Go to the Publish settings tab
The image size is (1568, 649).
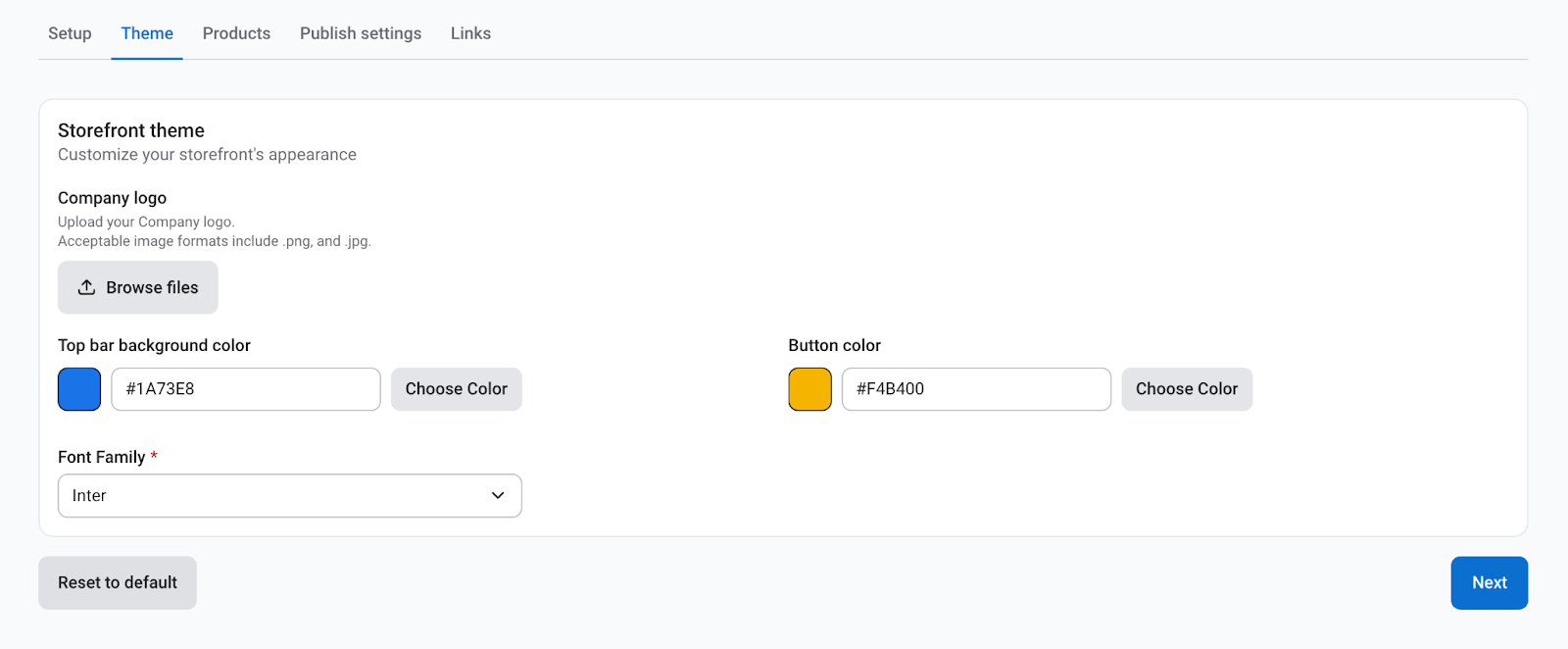tap(361, 33)
